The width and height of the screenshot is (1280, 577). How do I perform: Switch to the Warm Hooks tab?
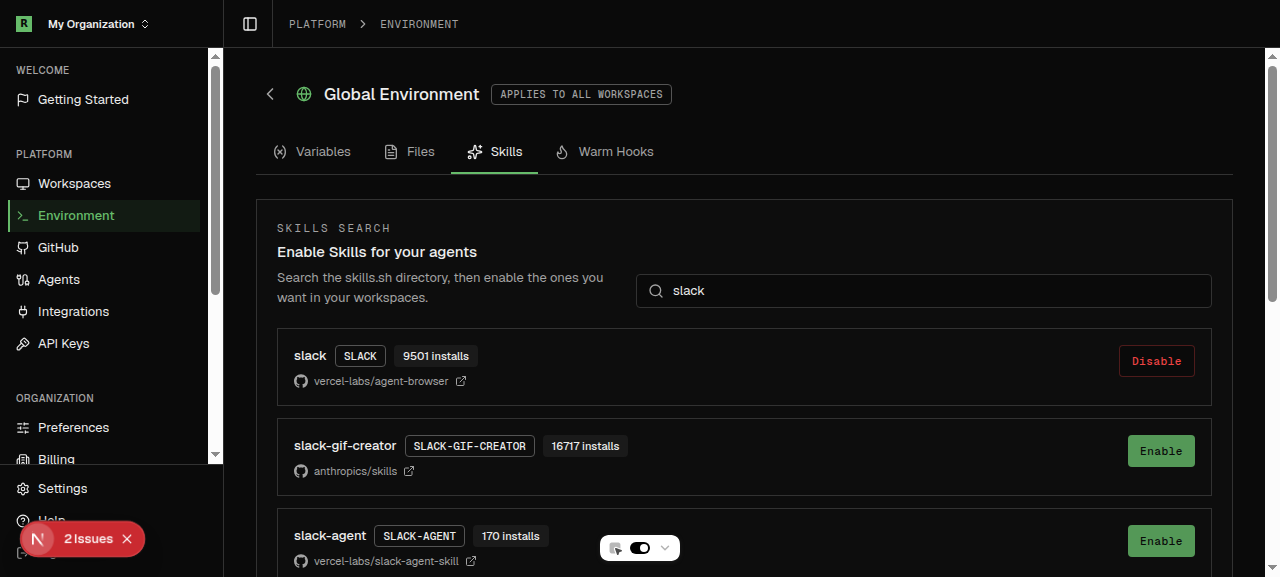(604, 152)
